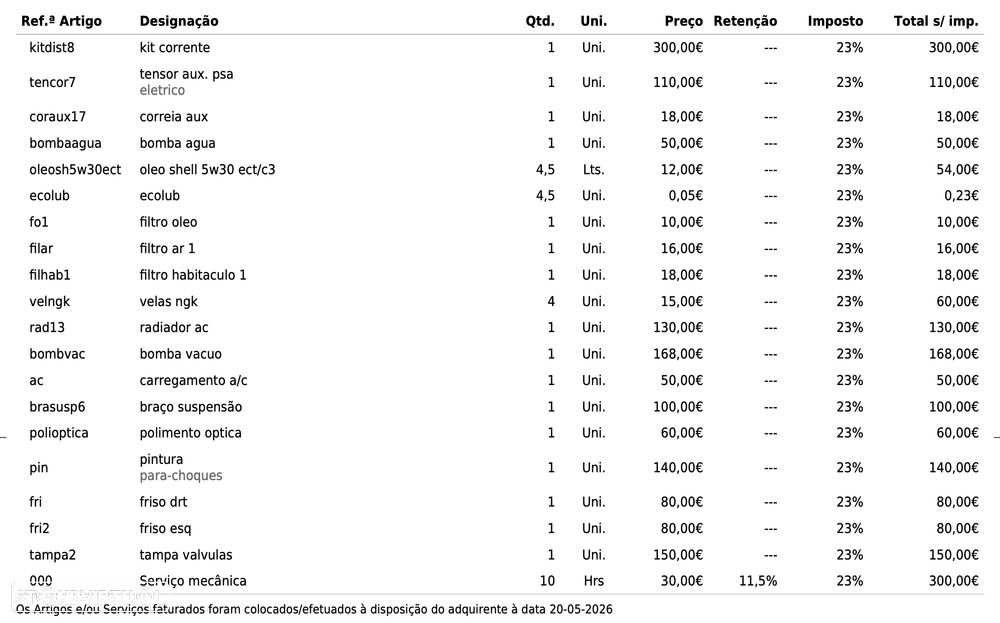Click the footer note with date 20-05-2026
The height and width of the screenshot is (623, 1000).
coord(314,610)
